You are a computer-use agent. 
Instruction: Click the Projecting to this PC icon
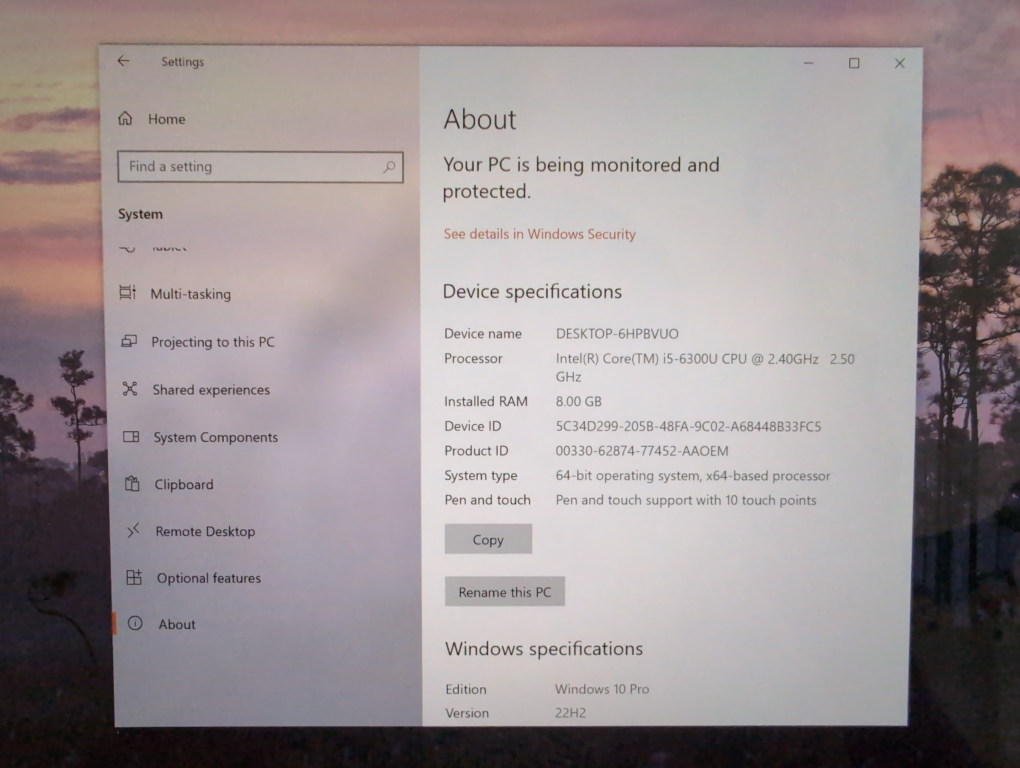129,341
